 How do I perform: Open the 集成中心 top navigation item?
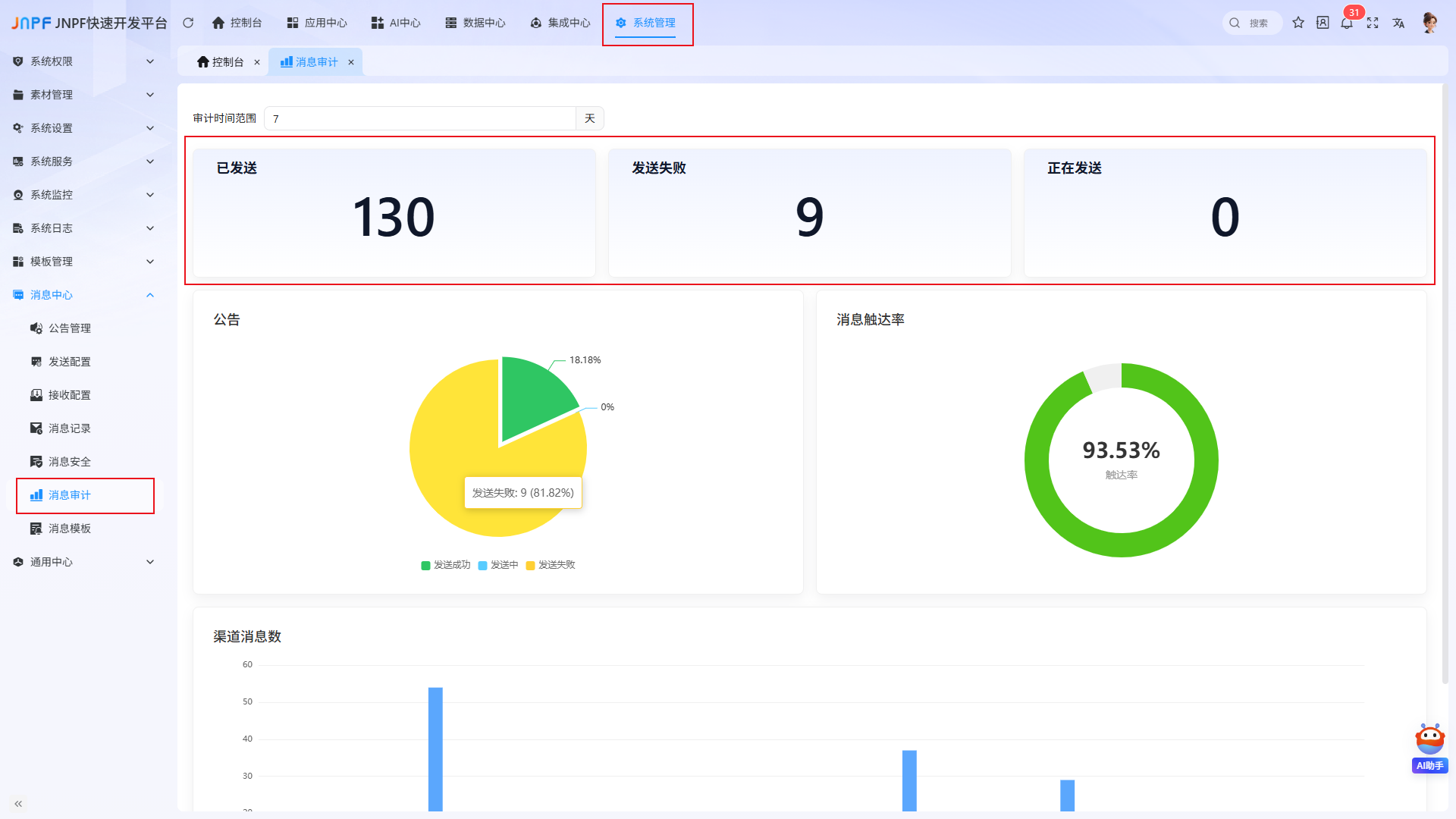tap(560, 23)
